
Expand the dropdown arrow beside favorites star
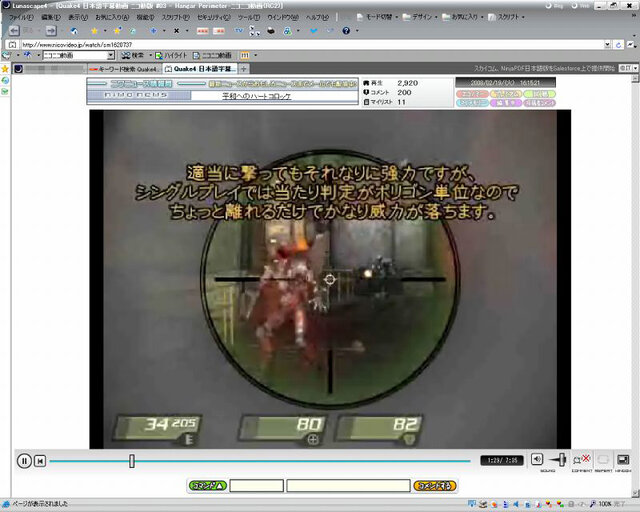pyautogui.click(x=105, y=31)
